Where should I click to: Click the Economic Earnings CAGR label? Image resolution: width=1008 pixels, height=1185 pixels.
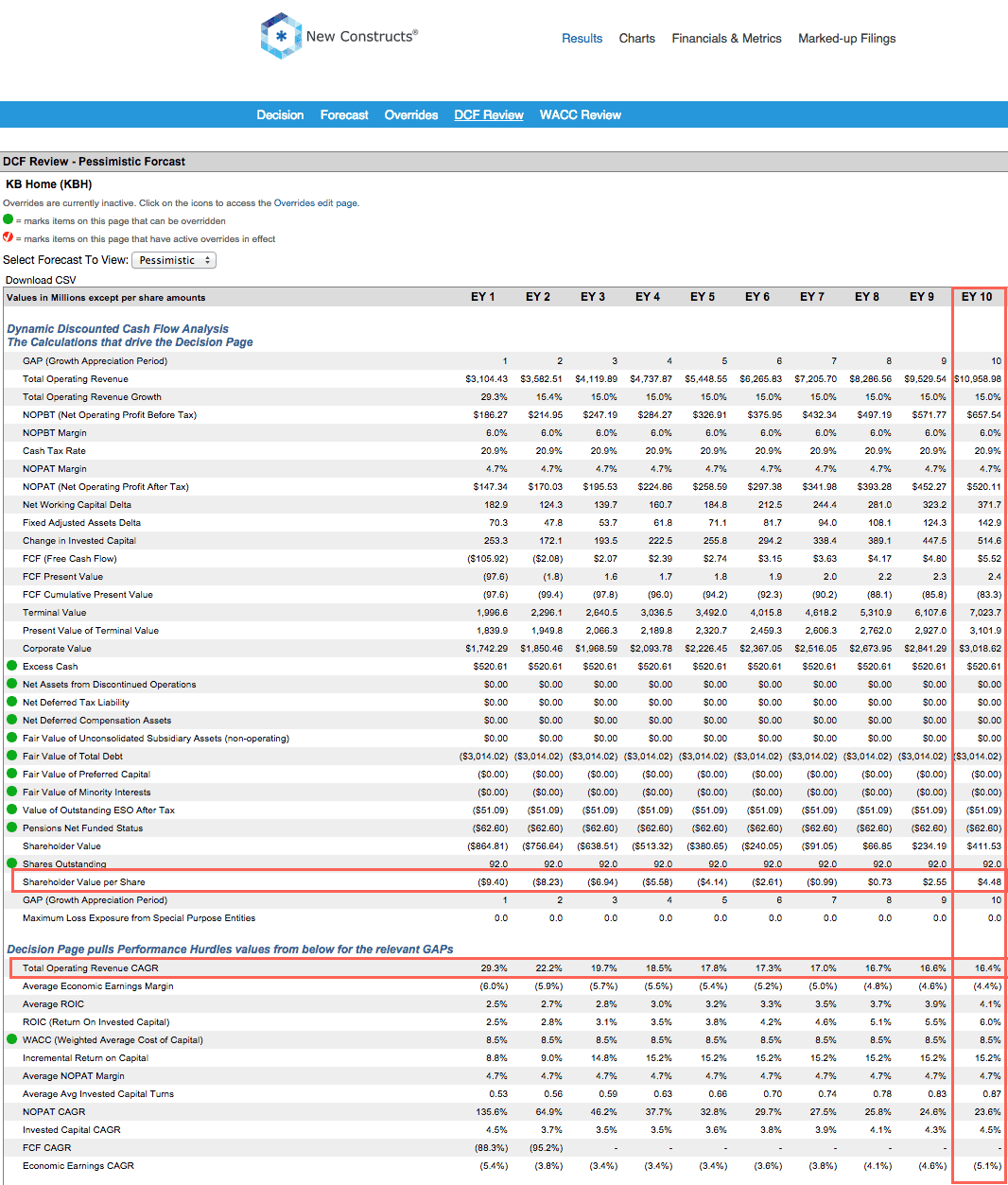click(x=78, y=1166)
